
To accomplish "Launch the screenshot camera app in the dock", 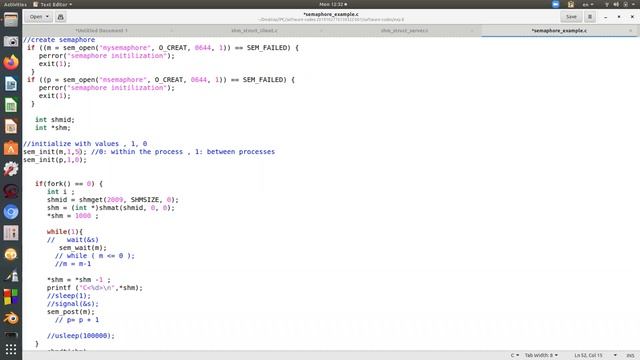I will click(x=11, y=41).
